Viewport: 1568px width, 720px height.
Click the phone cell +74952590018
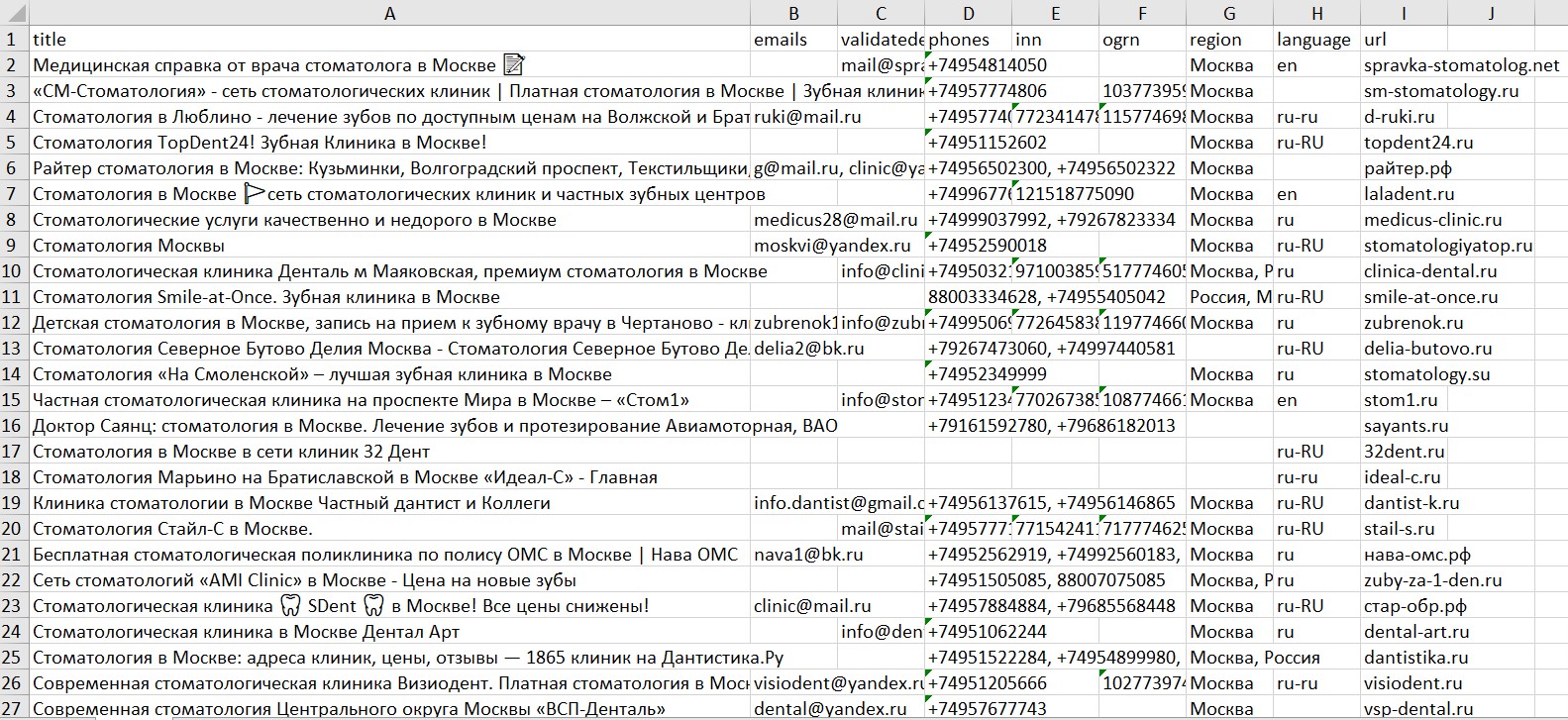coord(987,246)
